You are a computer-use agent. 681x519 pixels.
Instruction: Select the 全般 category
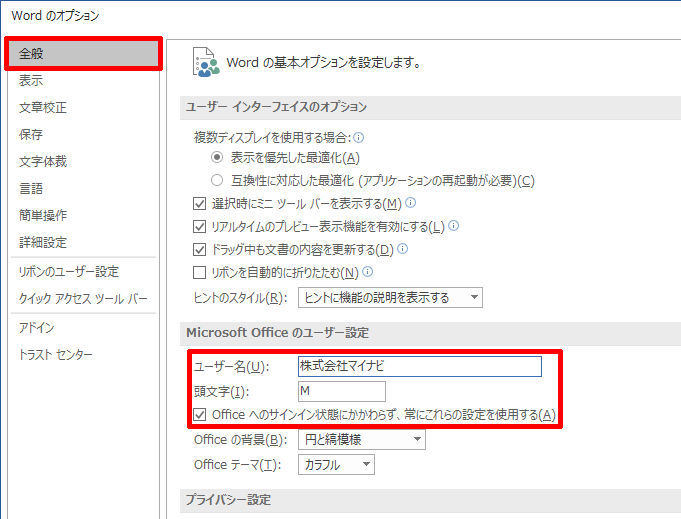(x=83, y=53)
